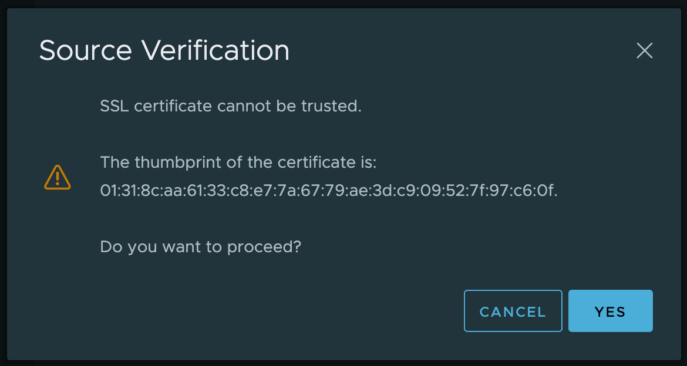This screenshot has height=366, width=687.
Task: Click the certificate thumbprint hex string
Action: point(329,190)
